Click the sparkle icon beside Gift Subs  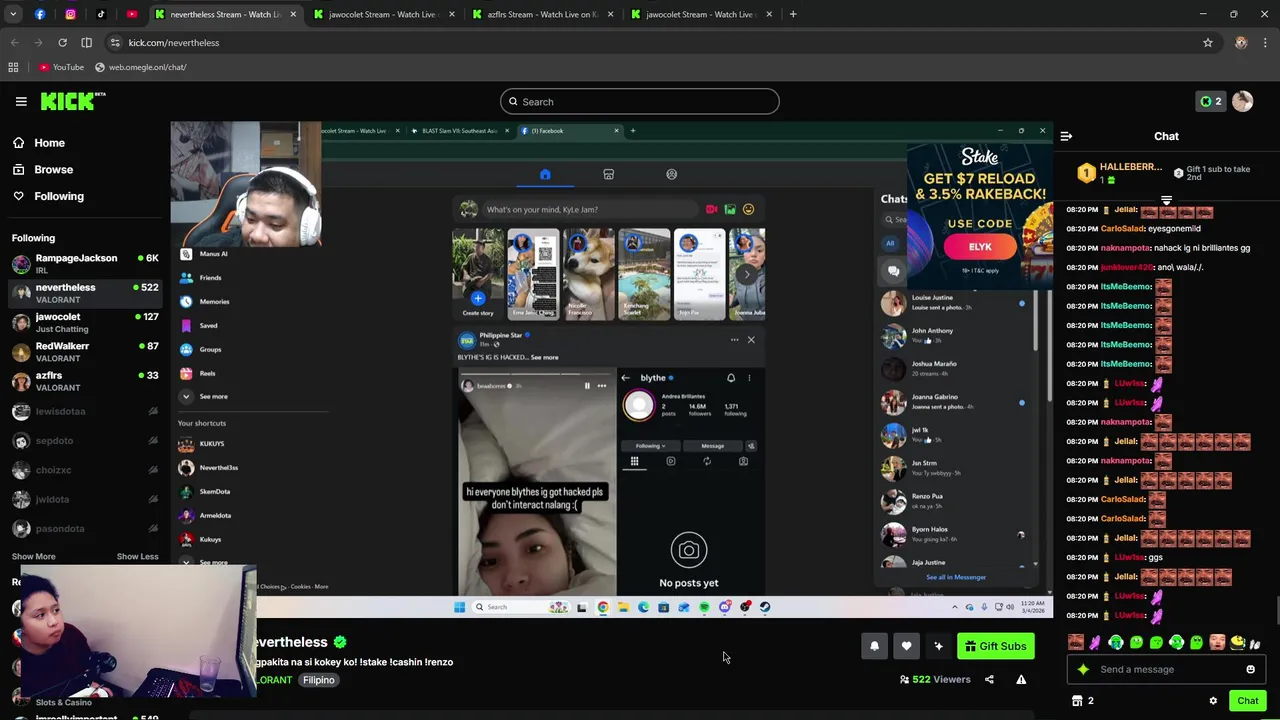coord(938,646)
